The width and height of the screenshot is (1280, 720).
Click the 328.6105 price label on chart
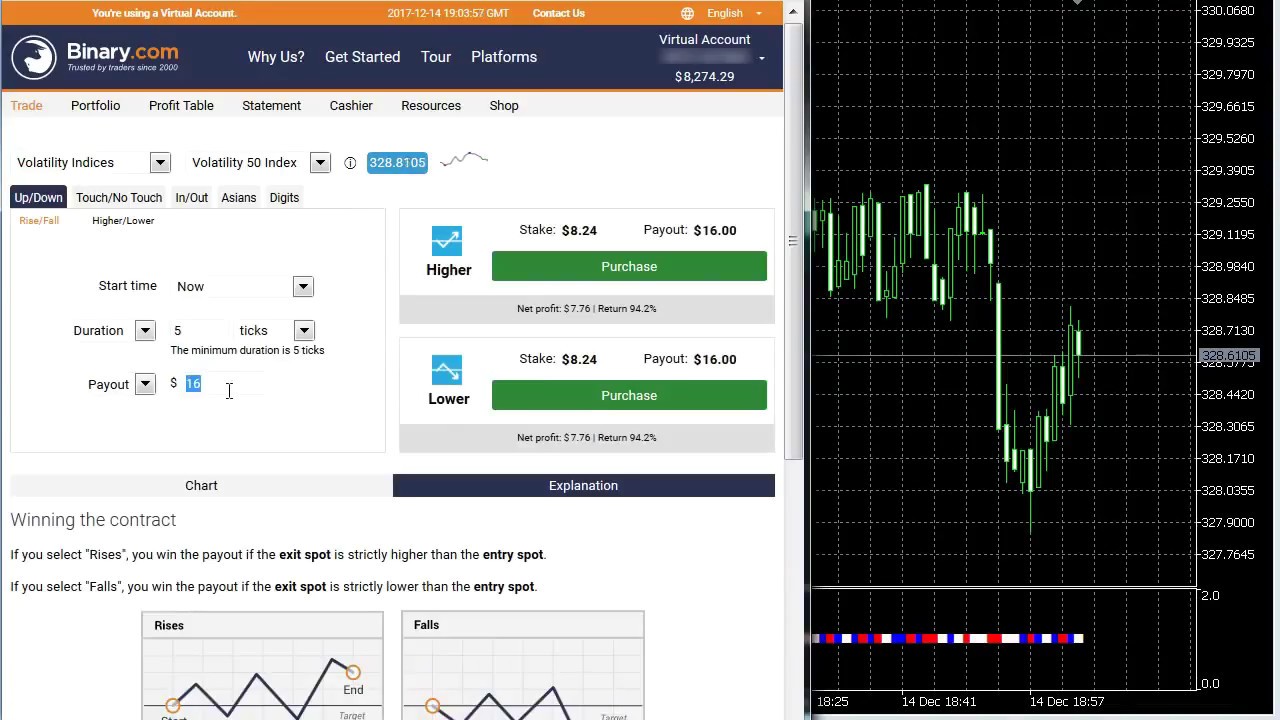[1228, 356]
